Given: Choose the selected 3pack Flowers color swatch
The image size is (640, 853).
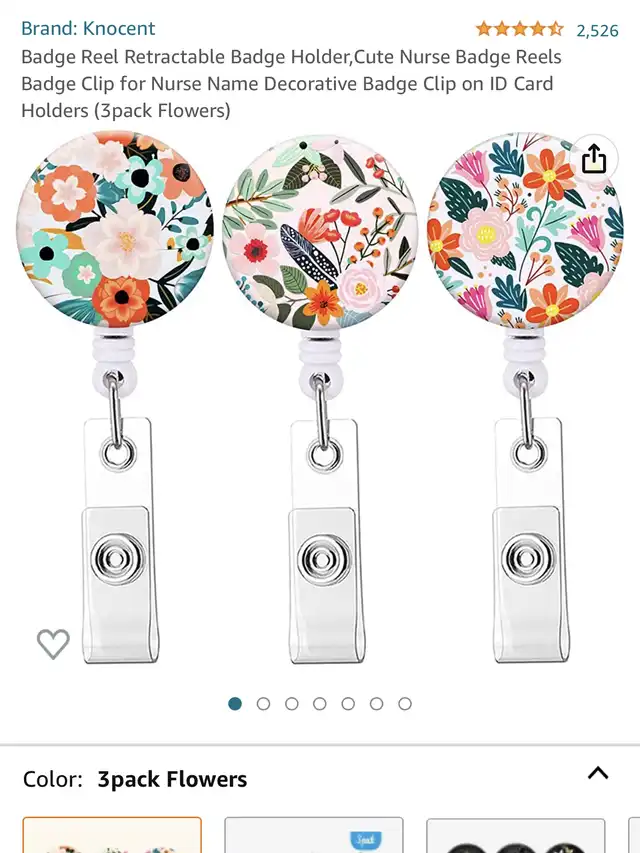Looking at the screenshot, I should [x=112, y=835].
